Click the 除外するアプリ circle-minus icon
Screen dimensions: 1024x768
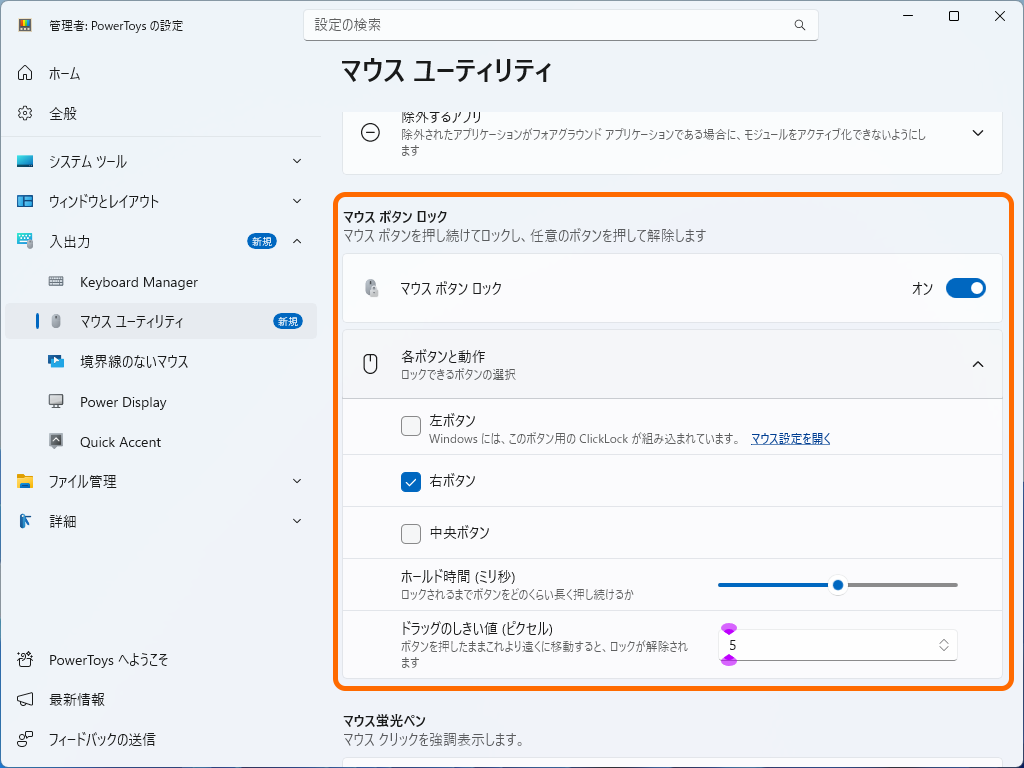[370, 133]
